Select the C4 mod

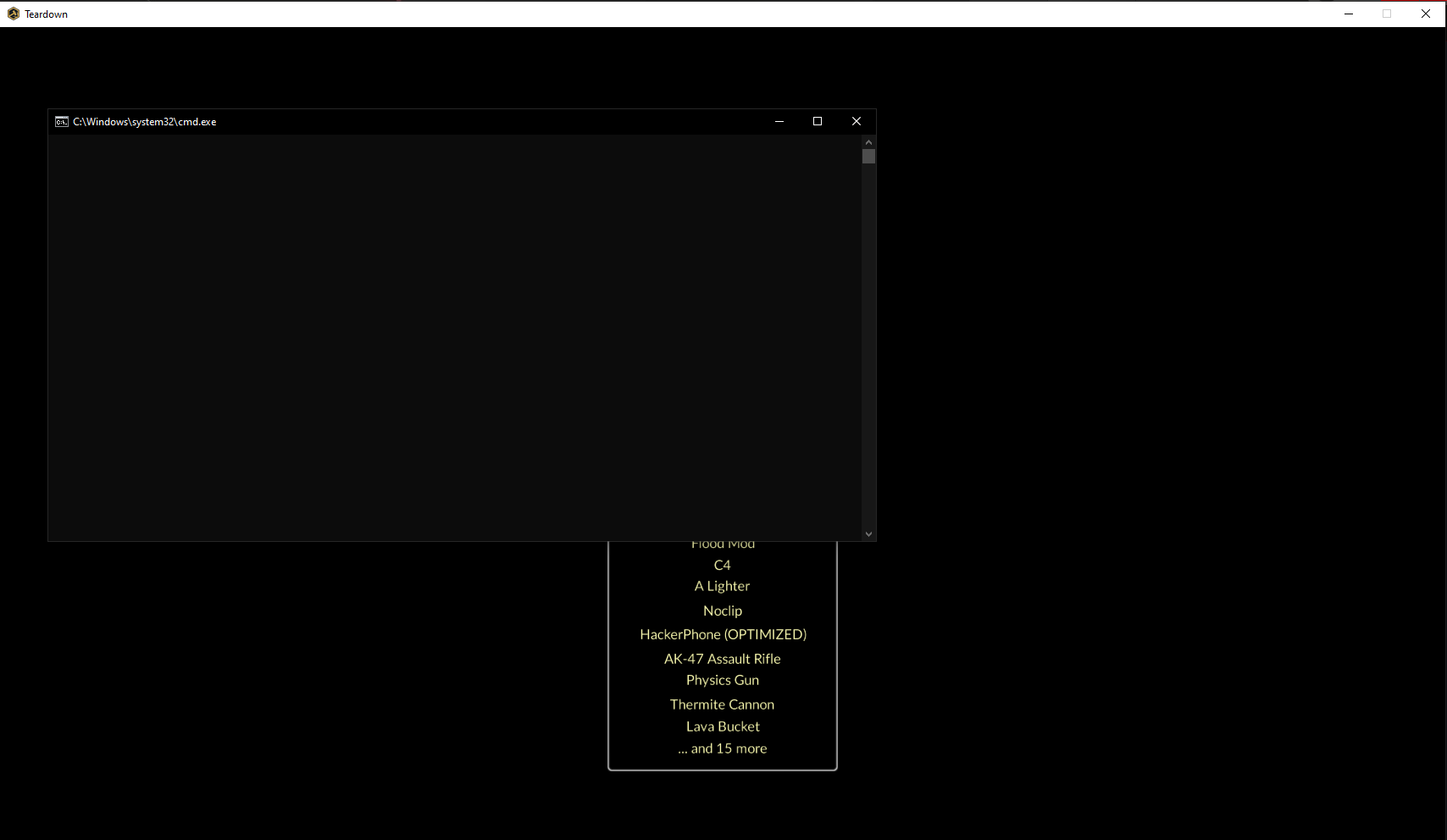722,564
